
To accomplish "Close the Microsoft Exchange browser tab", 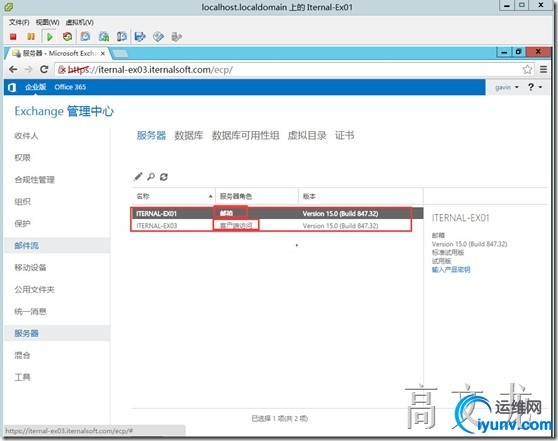I will [102, 53].
